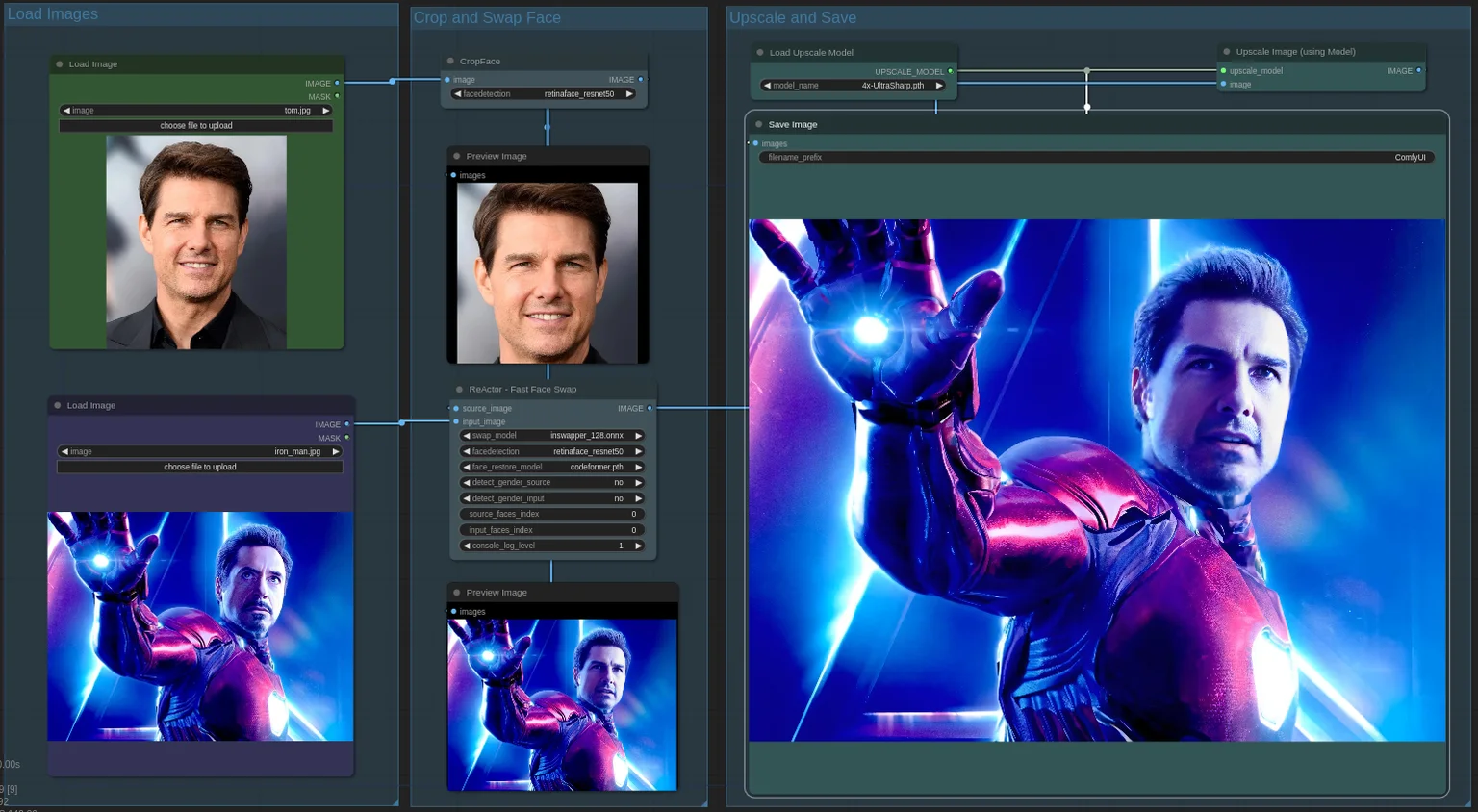Open the tom.jpg image selector dropdown
Viewport: 1478px width, 812px height.
click(196, 111)
